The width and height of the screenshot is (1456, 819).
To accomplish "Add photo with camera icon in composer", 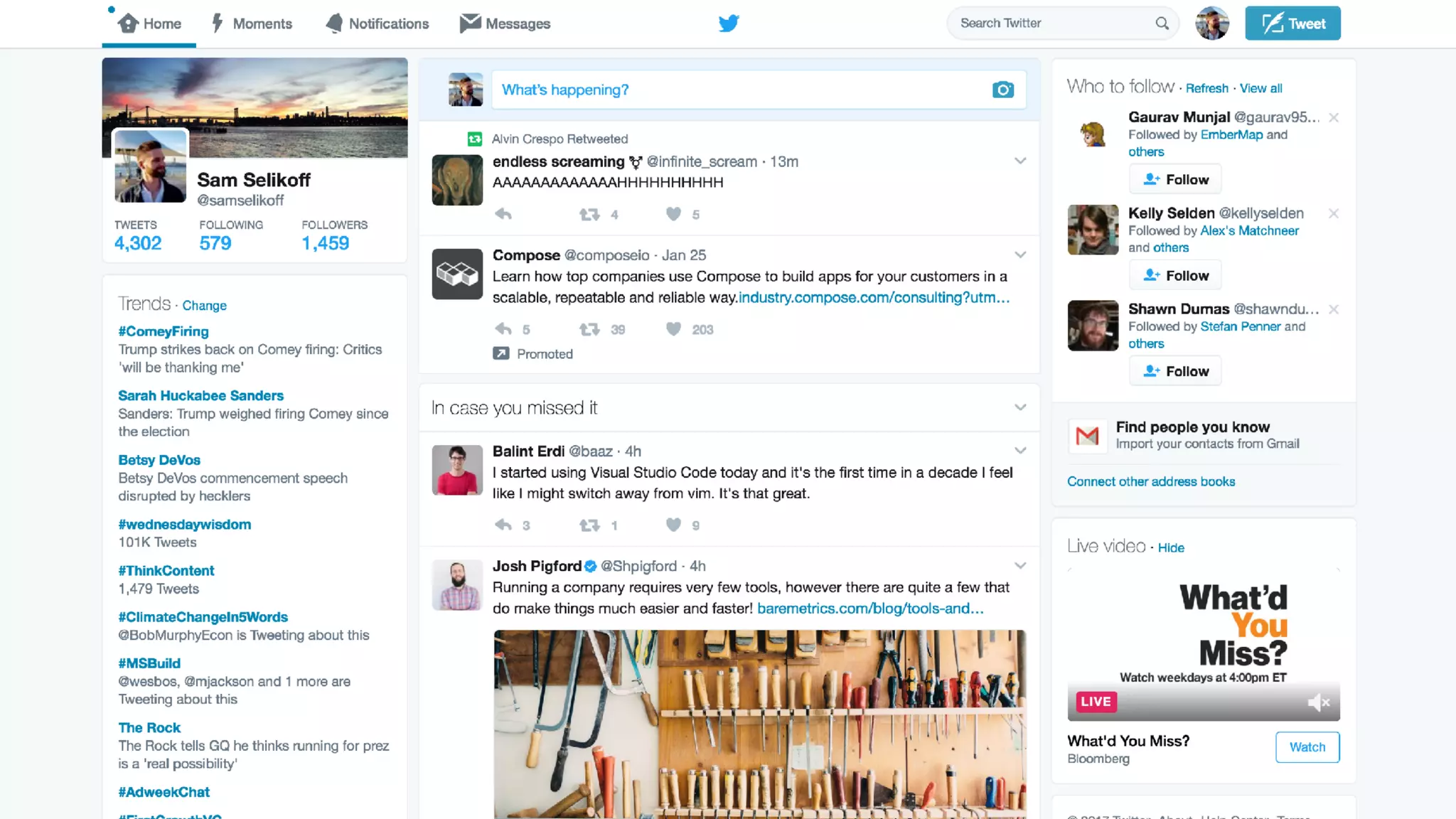I will [1003, 90].
